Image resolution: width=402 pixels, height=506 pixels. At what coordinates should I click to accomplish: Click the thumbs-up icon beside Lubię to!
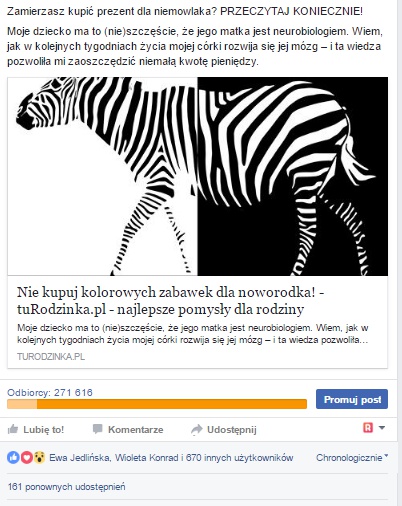(13, 429)
